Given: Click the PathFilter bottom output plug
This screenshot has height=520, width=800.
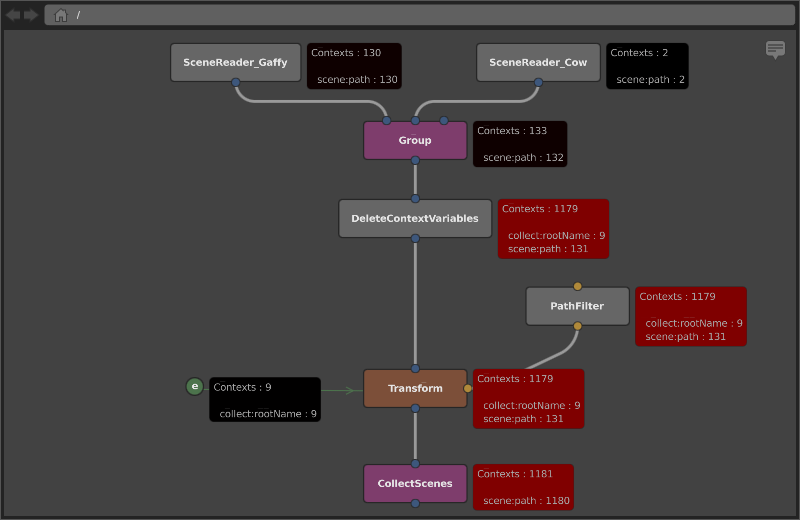Looking at the screenshot, I should [577, 326].
